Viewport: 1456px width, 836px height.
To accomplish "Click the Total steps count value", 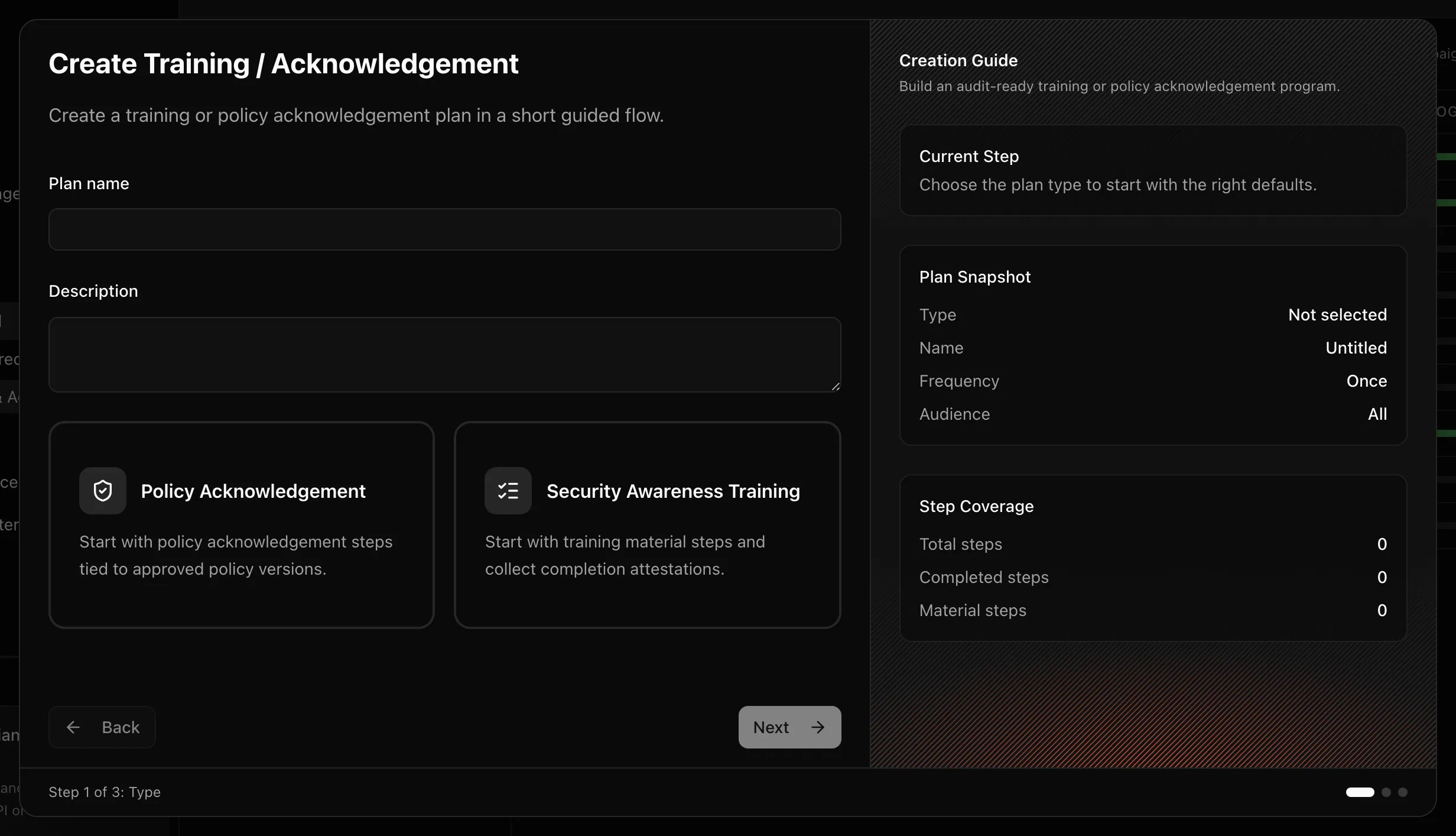I will pyautogui.click(x=1382, y=544).
